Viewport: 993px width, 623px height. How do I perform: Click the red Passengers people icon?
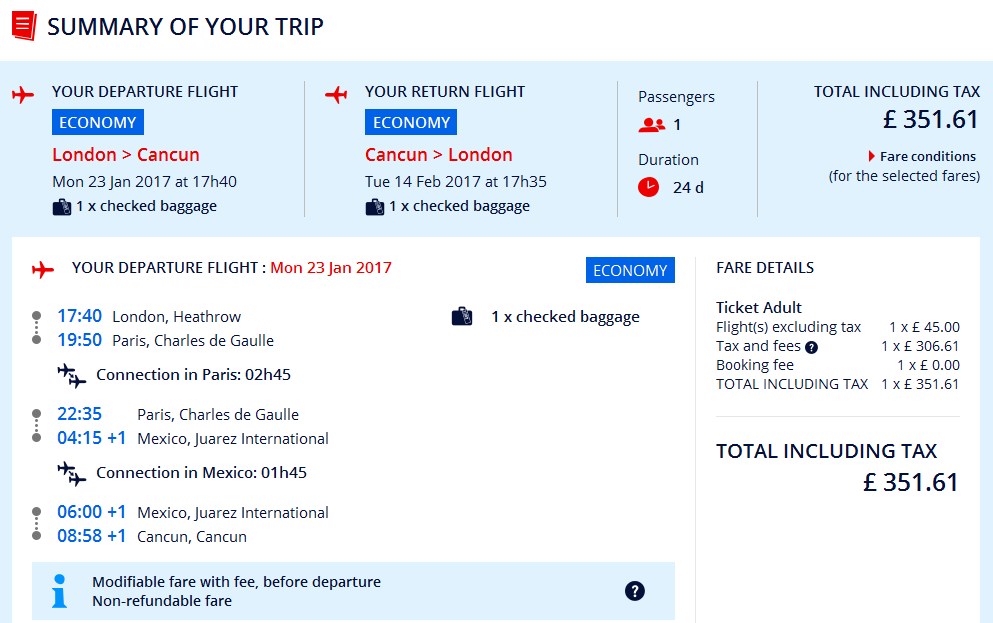tap(652, 125)
